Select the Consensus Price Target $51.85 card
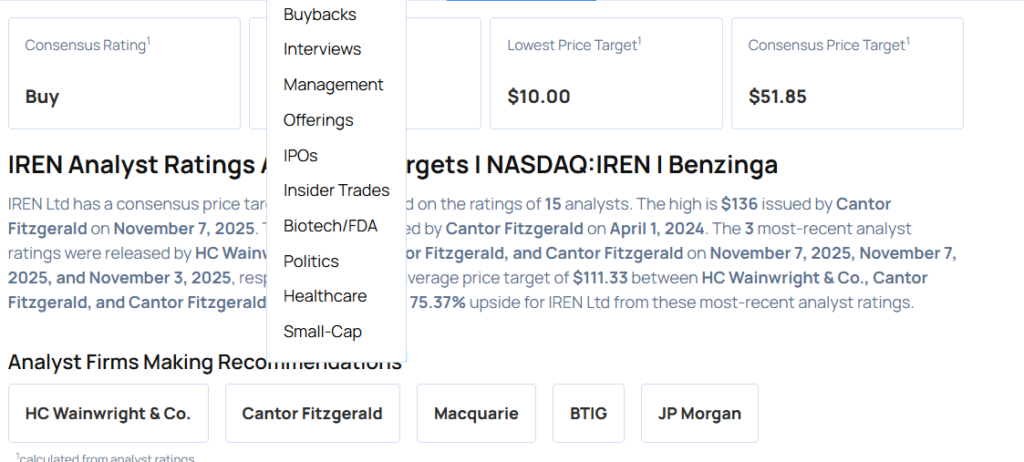This screenshot has height=462, width=1024. pyautogui.click(x=847, y=73)
